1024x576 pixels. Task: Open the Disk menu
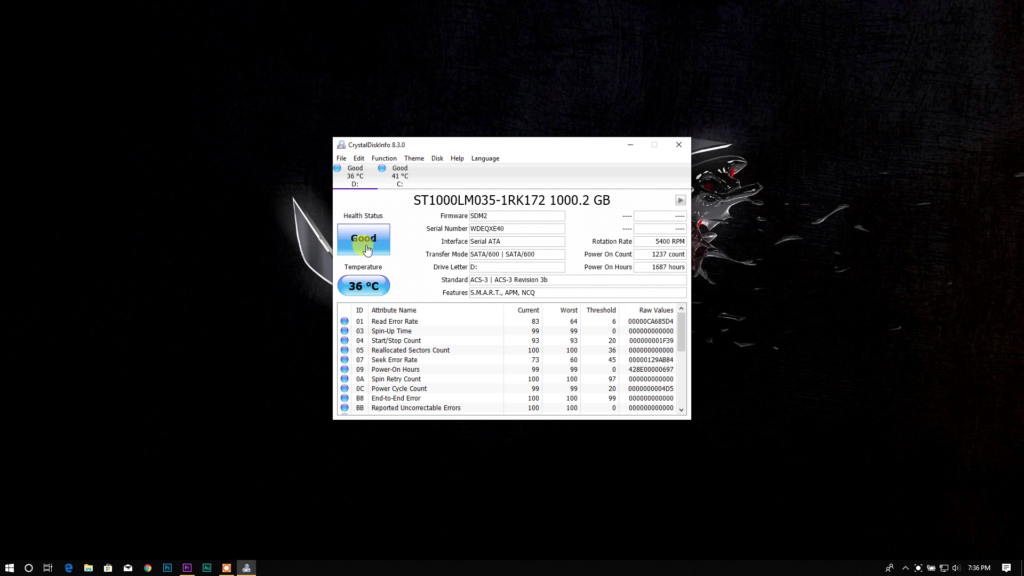[437, 158]
